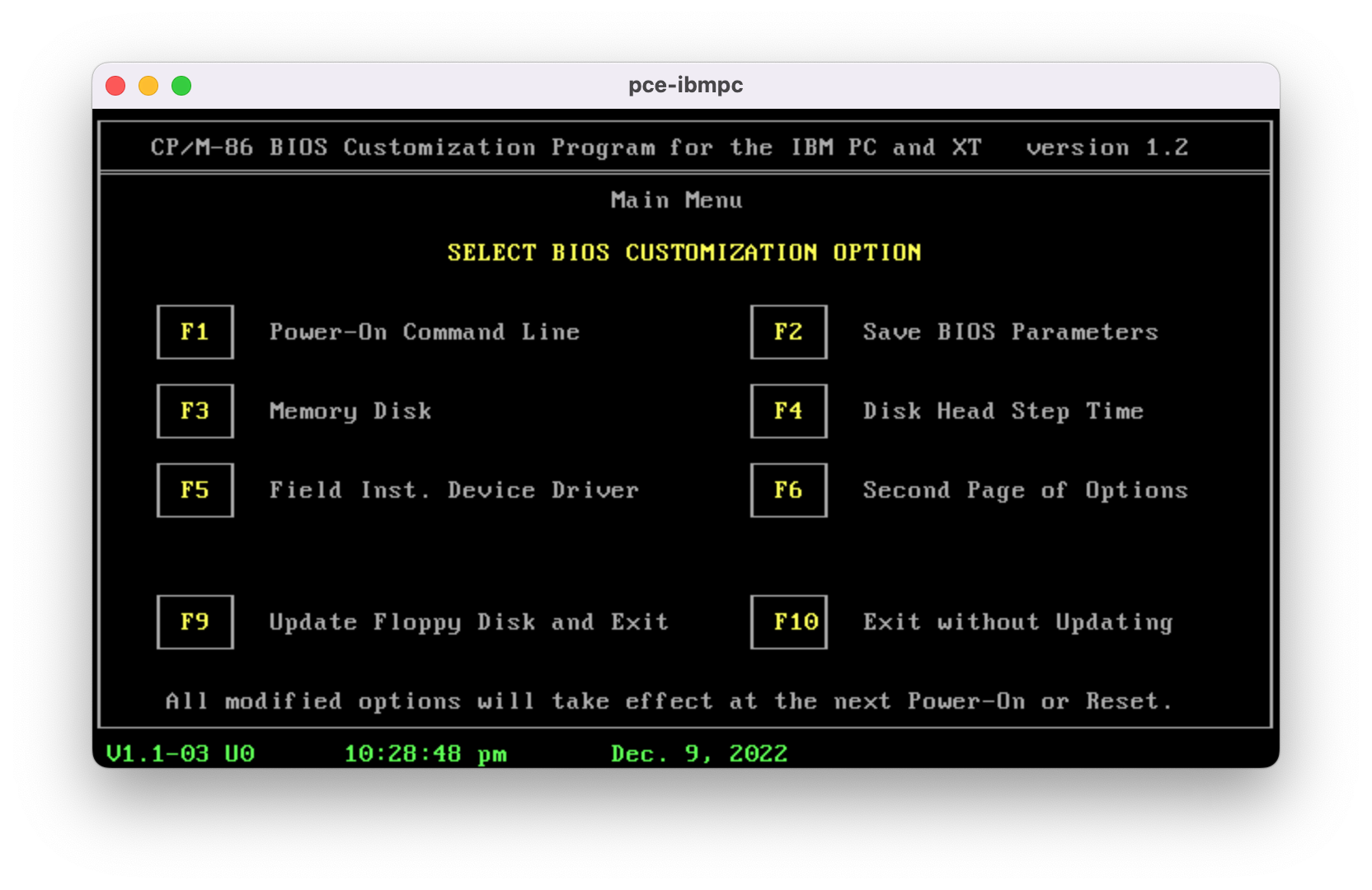
Task: Click the power-on or reset notice text
Action: coord(669,701)
